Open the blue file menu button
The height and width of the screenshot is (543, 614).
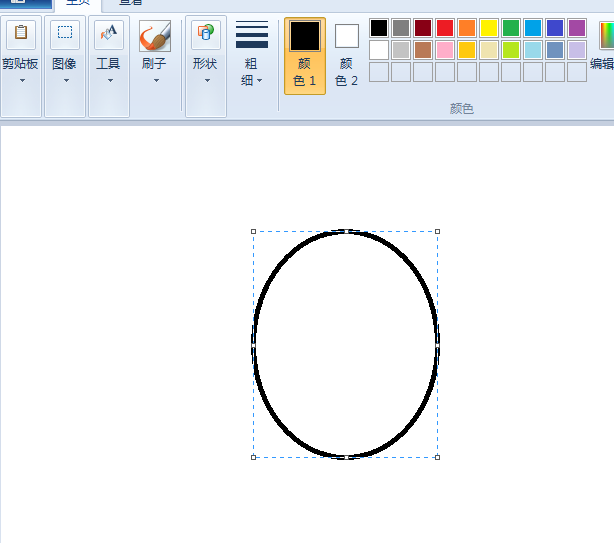(26, 4)
